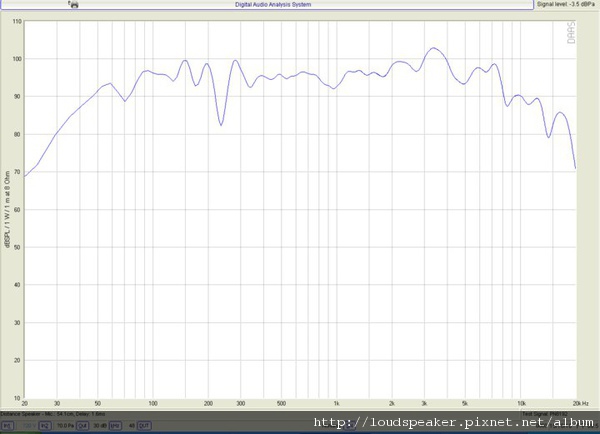Click the In1 input channel button

tap(8, 426)
